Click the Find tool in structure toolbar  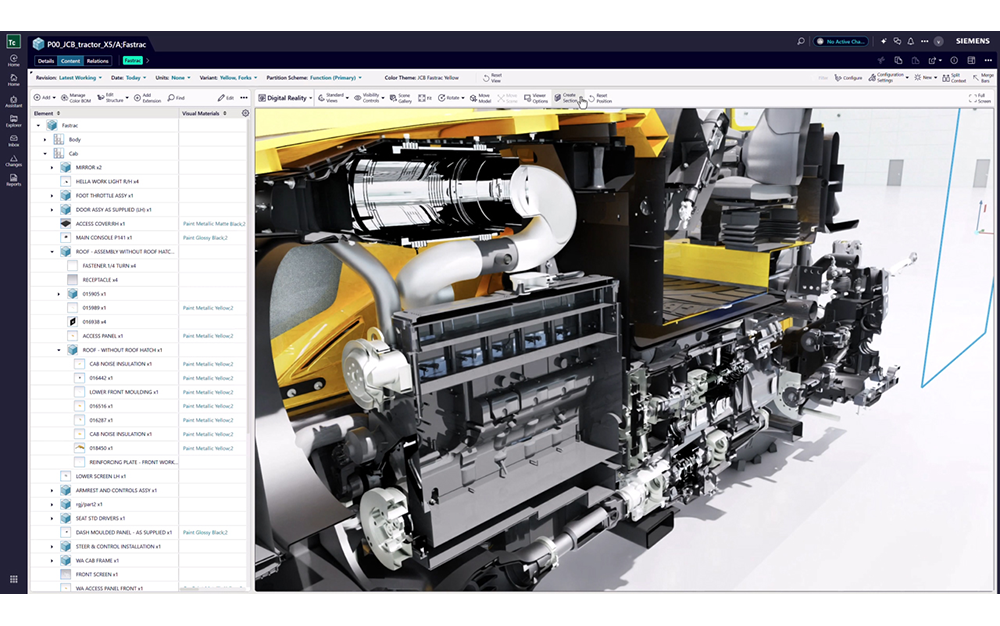coord(176,98)
